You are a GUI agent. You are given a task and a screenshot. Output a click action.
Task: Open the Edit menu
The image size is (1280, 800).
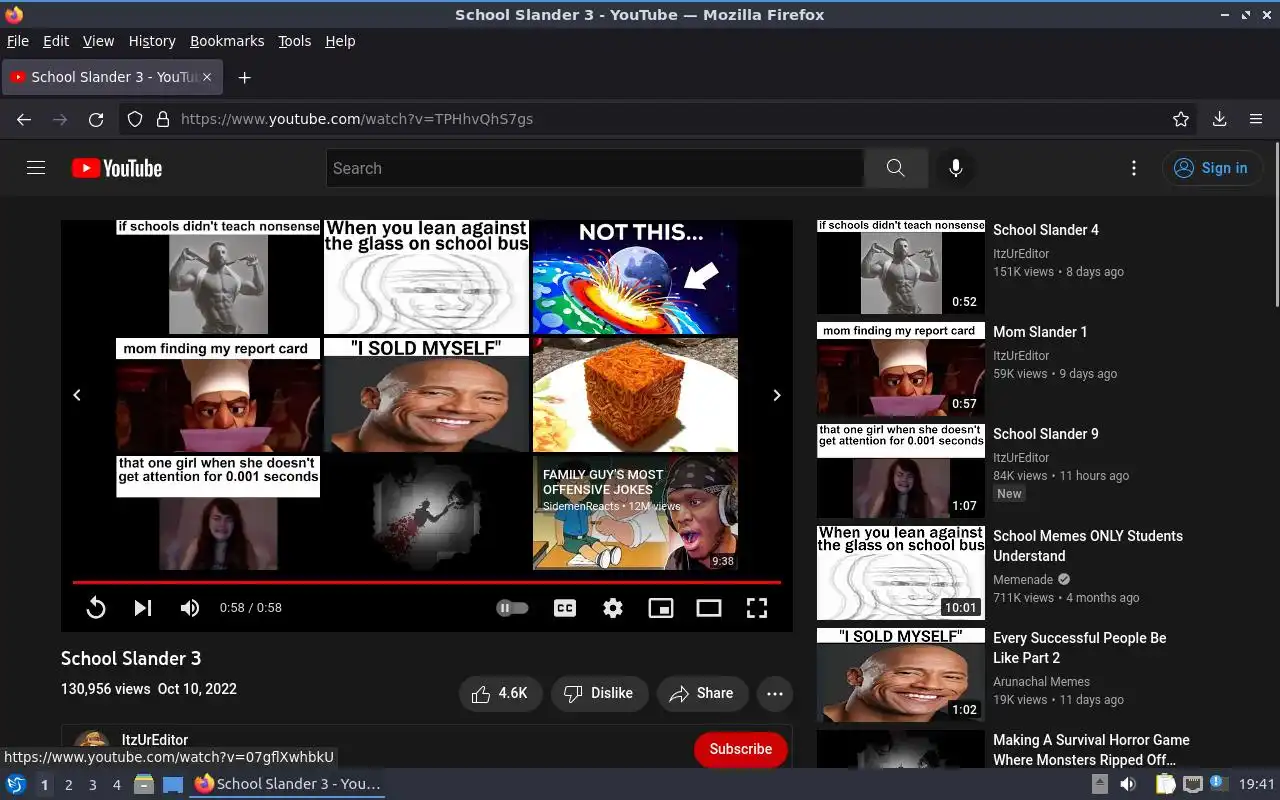click(x=56, y=41)
